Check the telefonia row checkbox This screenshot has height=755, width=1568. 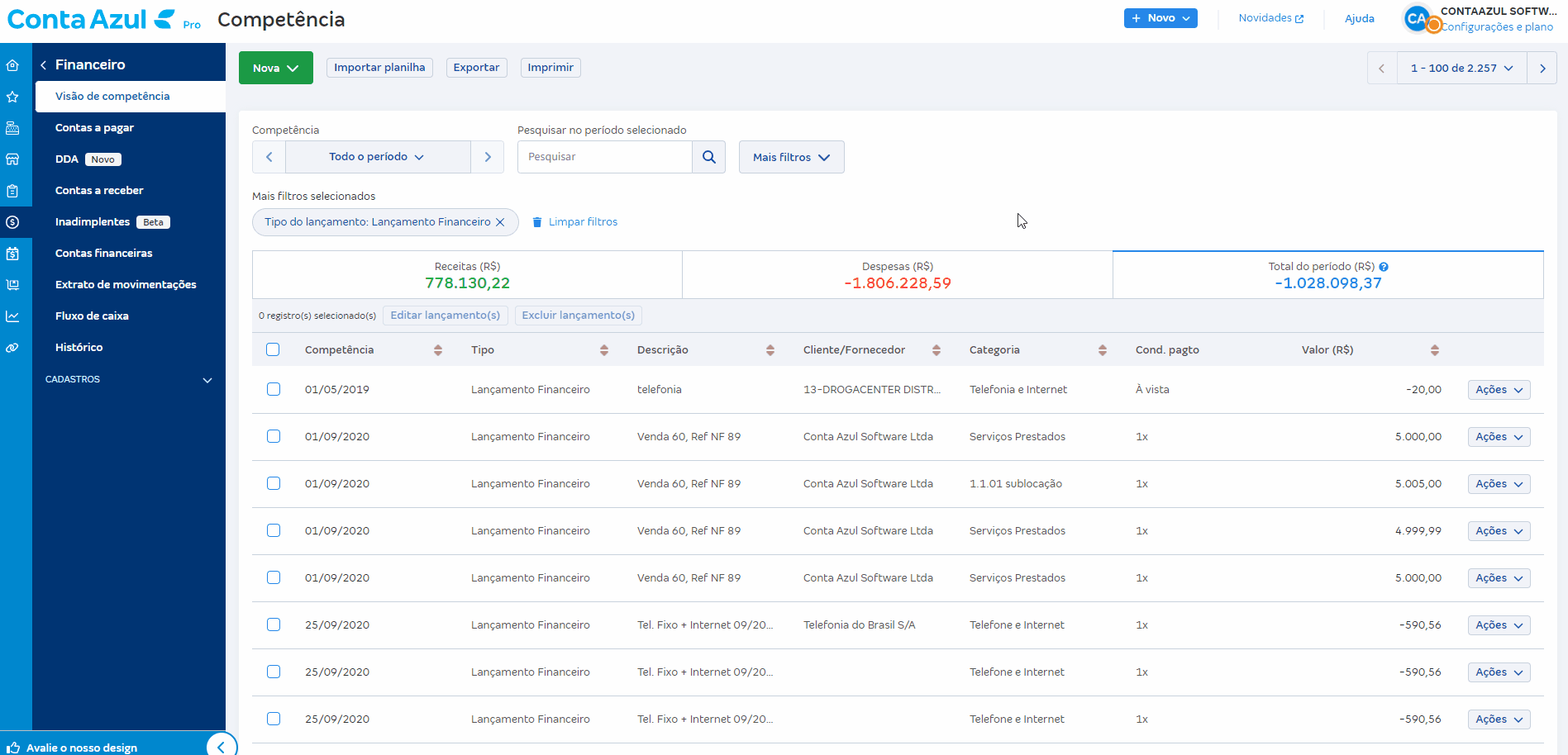coord(273,389)
